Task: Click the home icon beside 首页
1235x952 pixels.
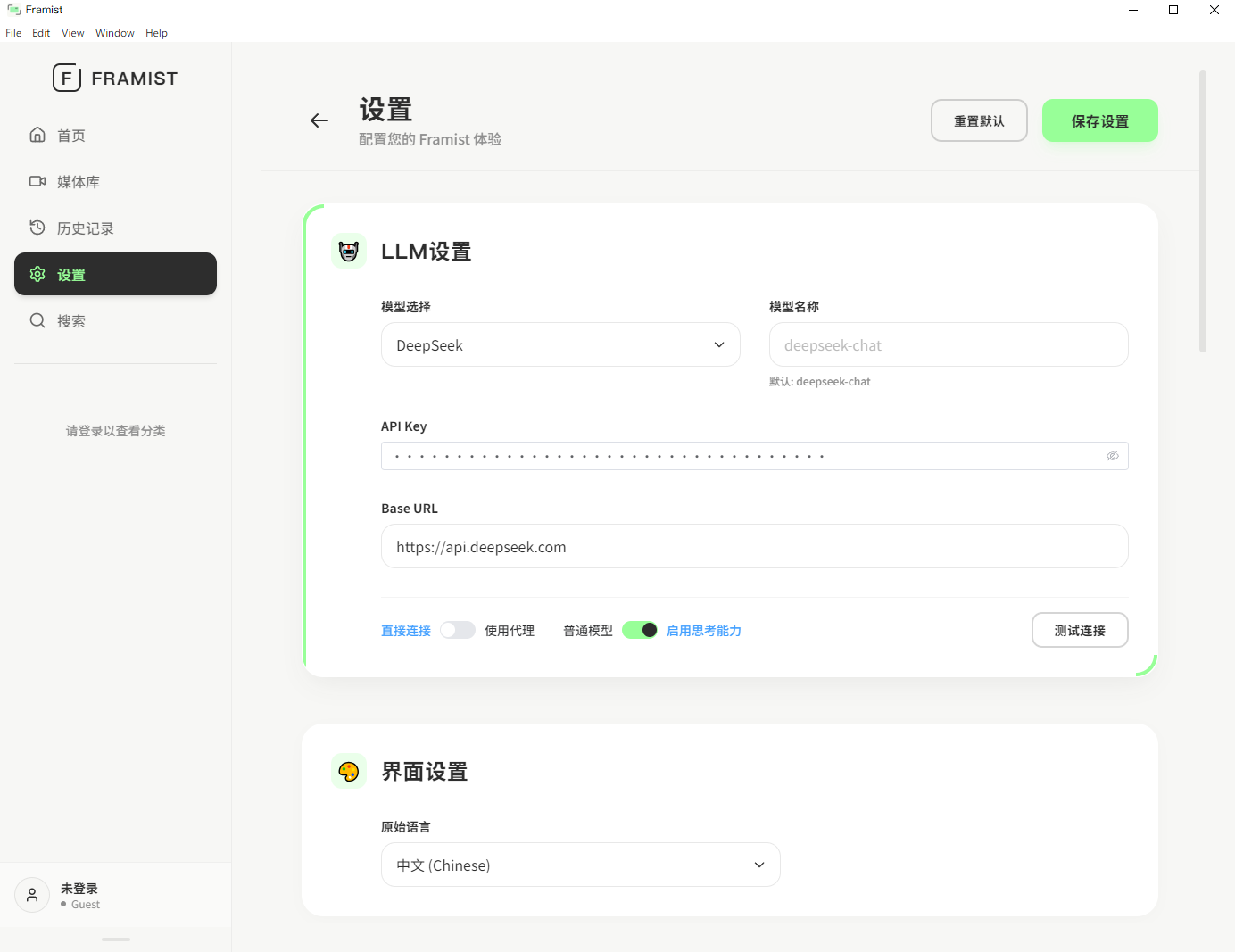Action: pos(37,135)
